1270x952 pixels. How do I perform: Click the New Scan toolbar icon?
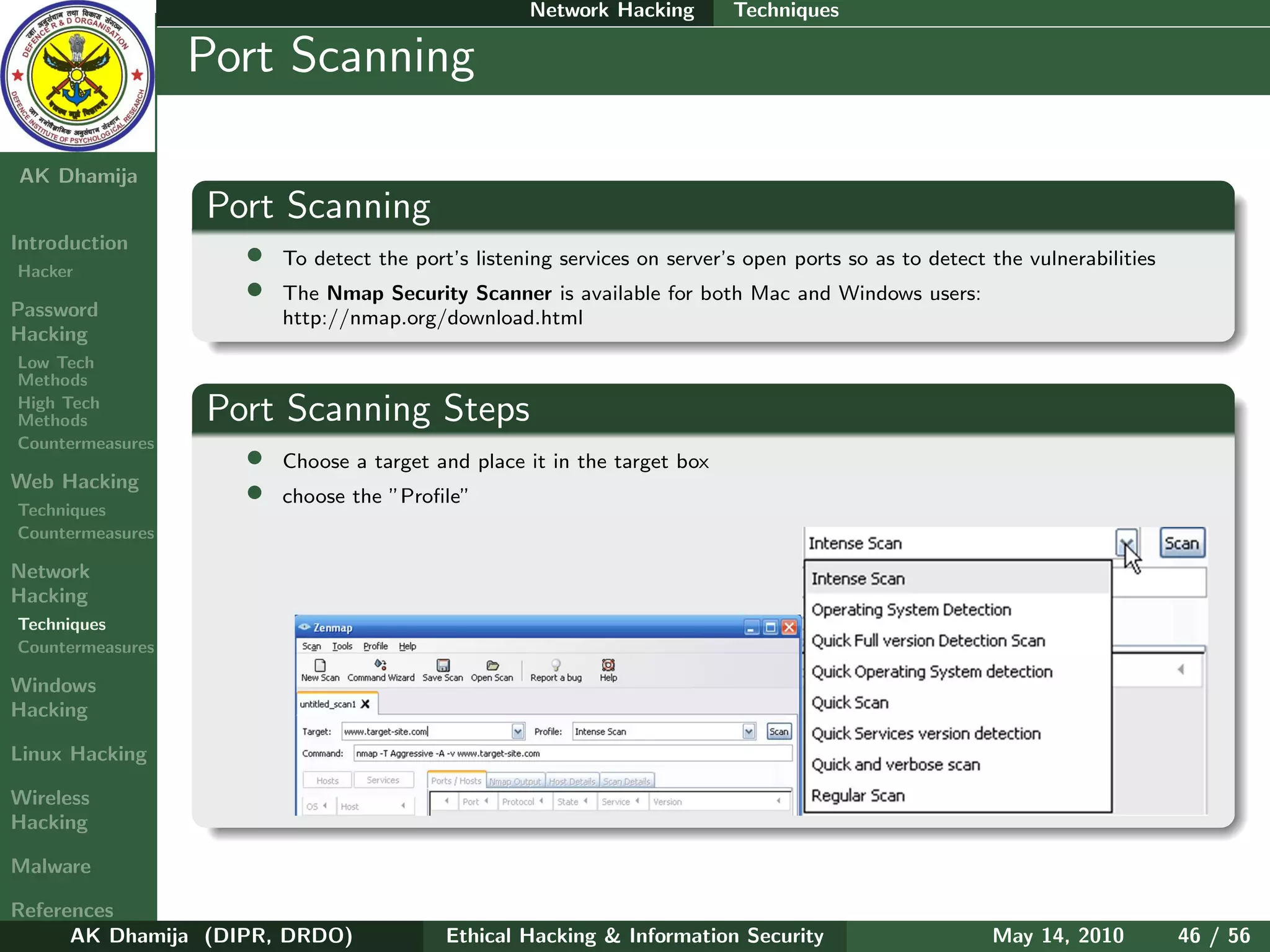pos(320,666)
